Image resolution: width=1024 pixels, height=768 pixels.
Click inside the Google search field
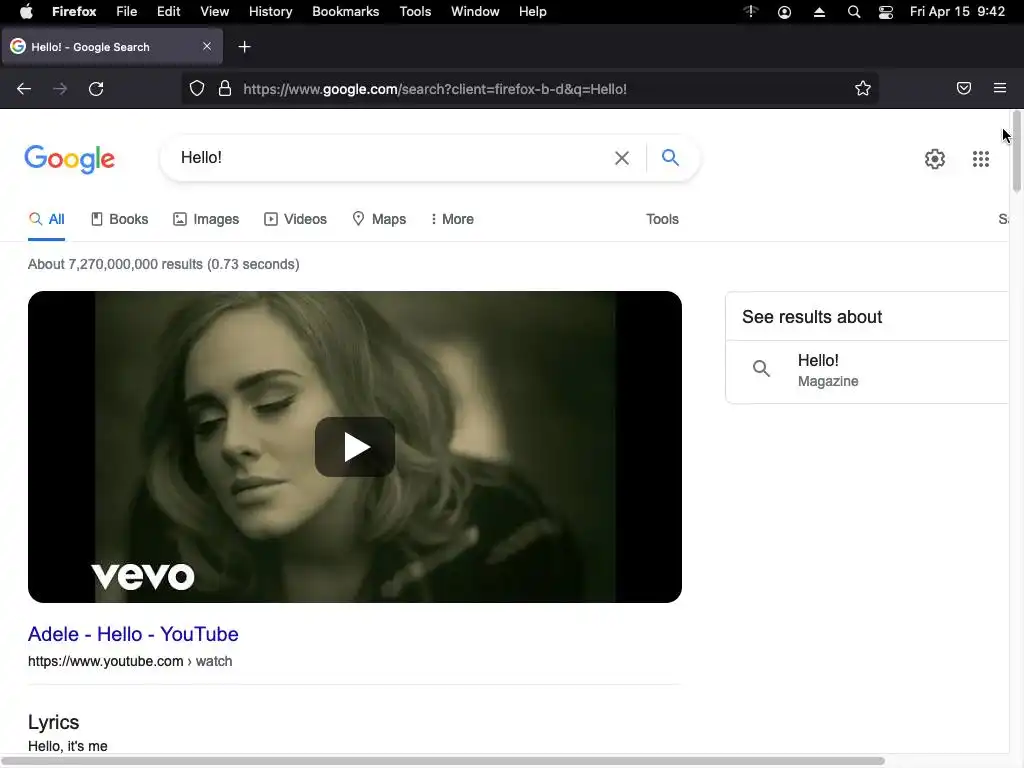click(x=392, y=158)
